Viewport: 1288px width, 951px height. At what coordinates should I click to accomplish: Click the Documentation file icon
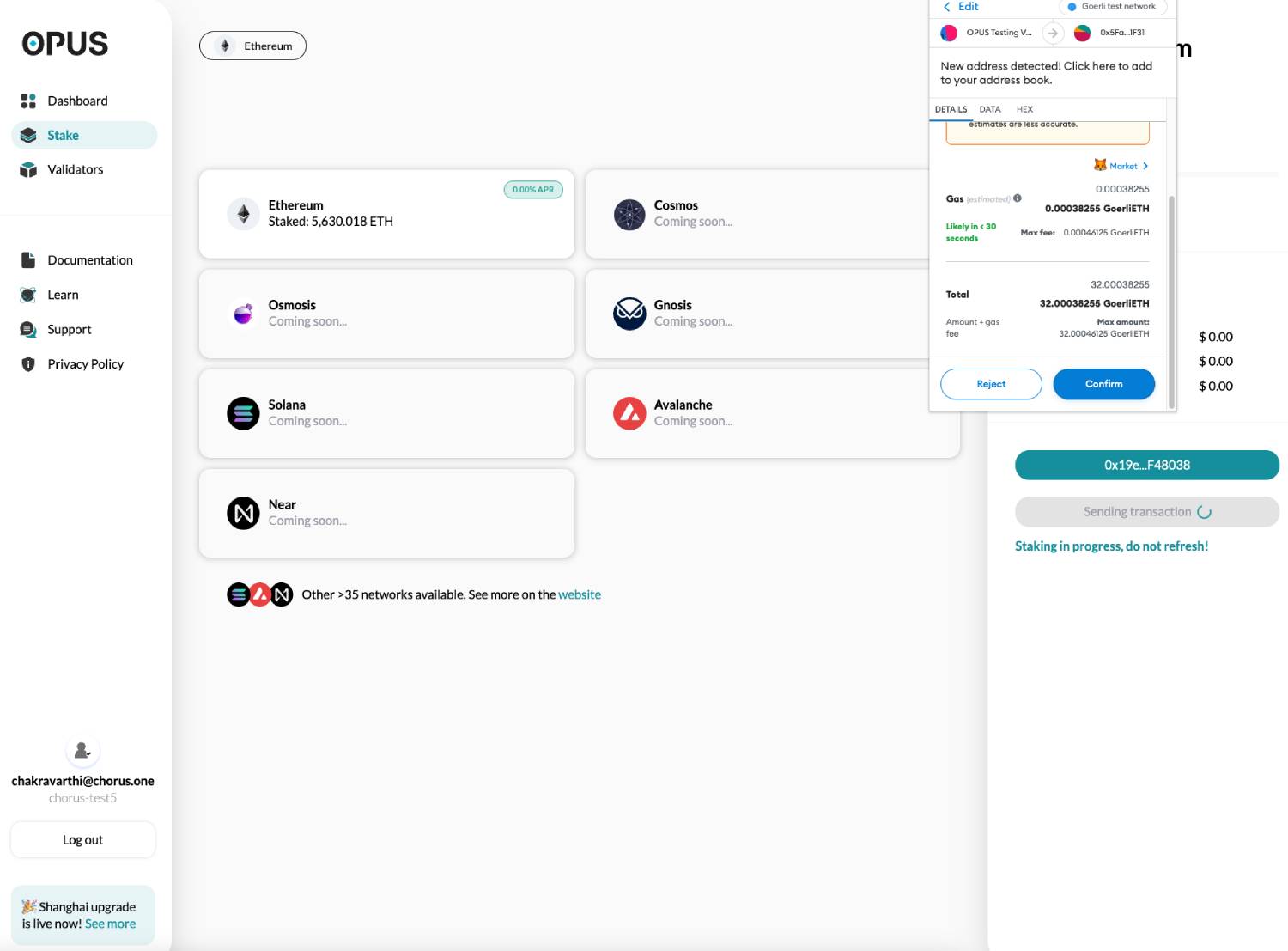[28, 260]
